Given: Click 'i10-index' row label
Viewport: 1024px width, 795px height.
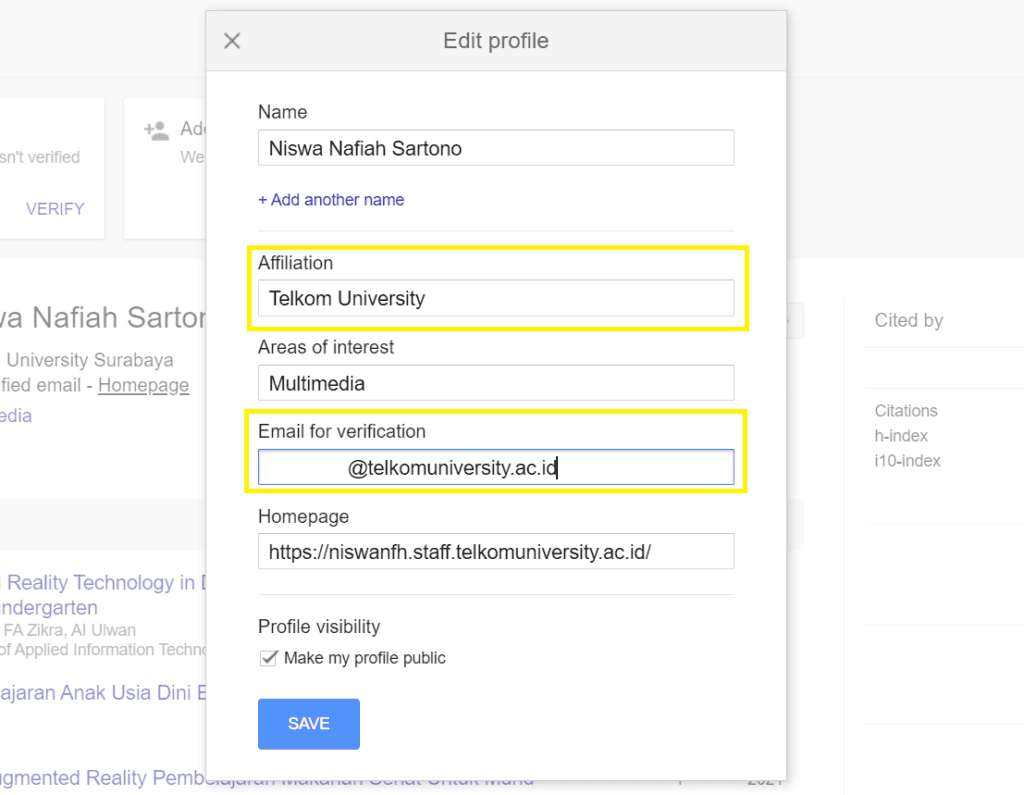Looking at the screenshot, I should [x=907, y=461].
